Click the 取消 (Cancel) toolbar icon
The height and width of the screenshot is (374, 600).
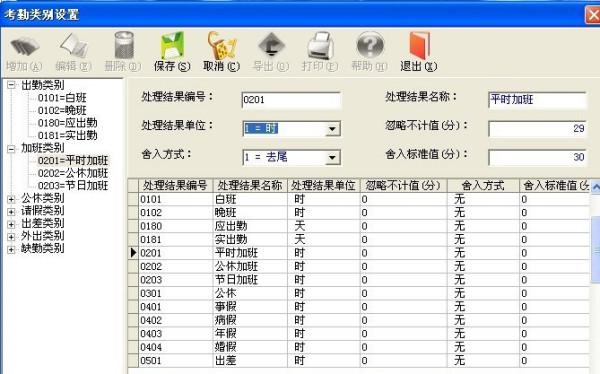tap(222, 45)
